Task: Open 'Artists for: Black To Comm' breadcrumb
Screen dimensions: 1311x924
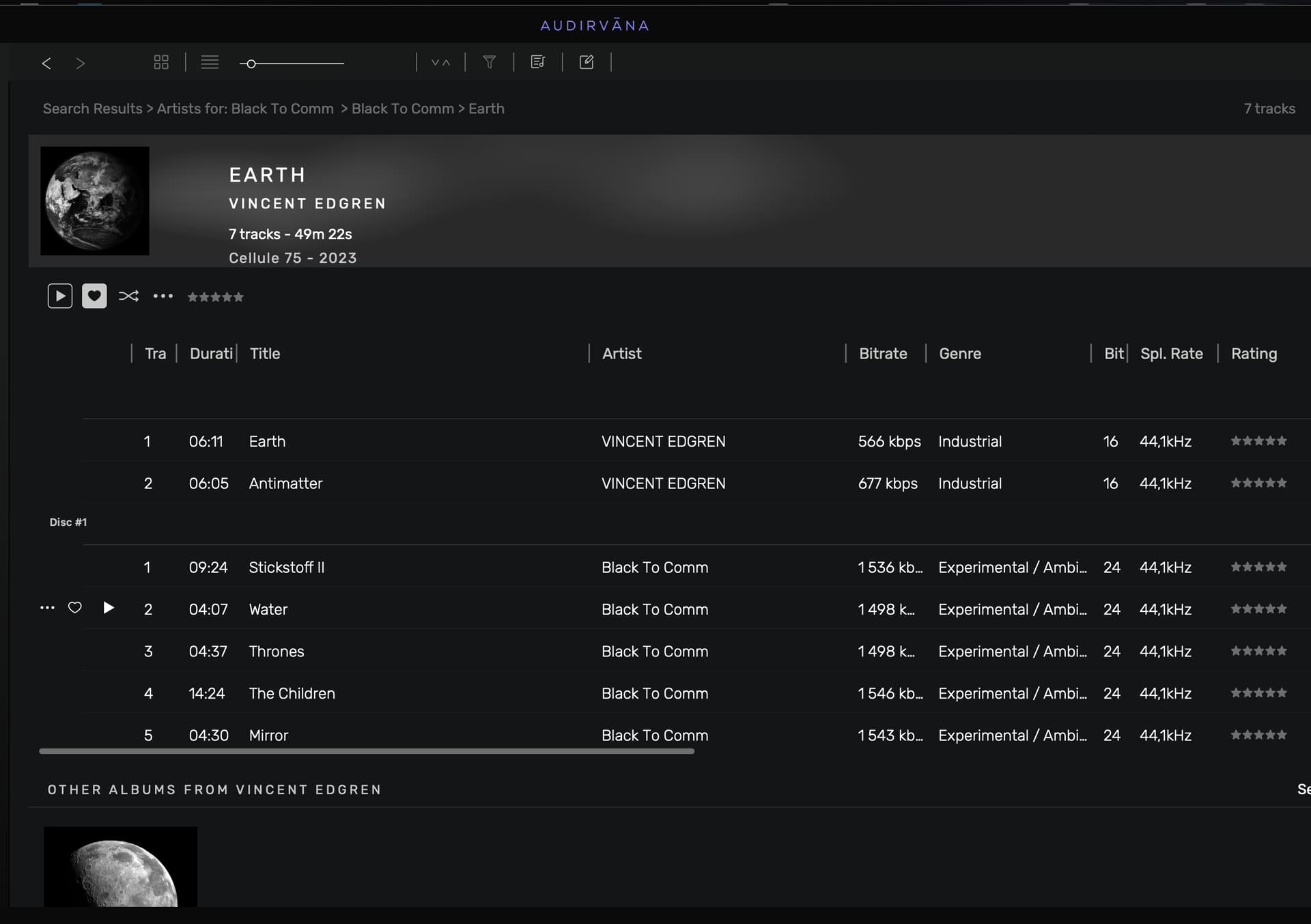Action: pos(245,109)
